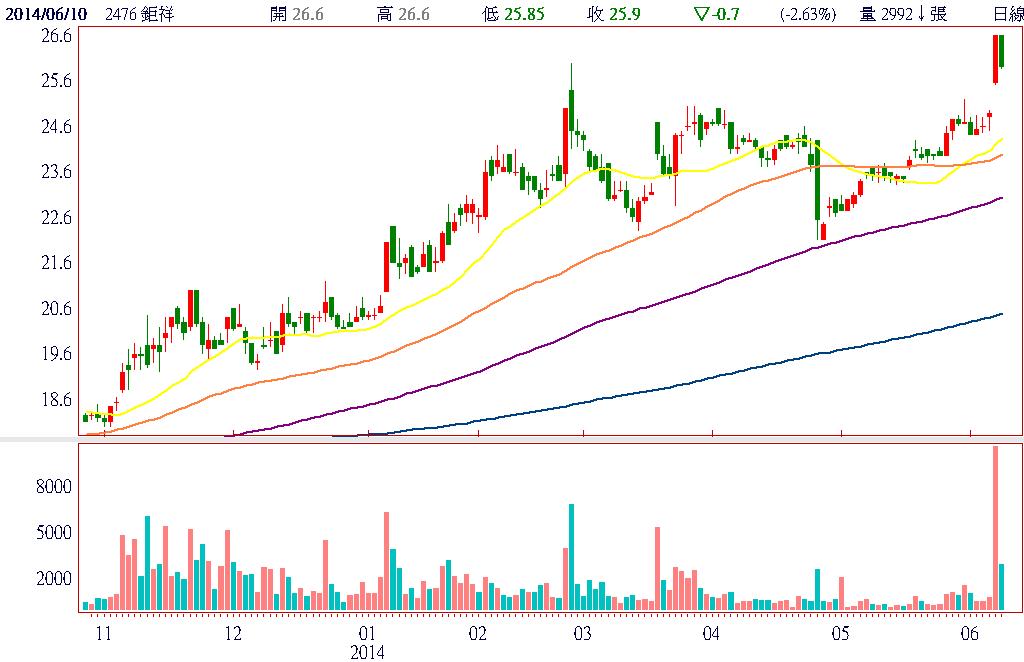The image size is (1024, 662).
Task: Click month 11 on the time axis
Action: coord(102,633)
